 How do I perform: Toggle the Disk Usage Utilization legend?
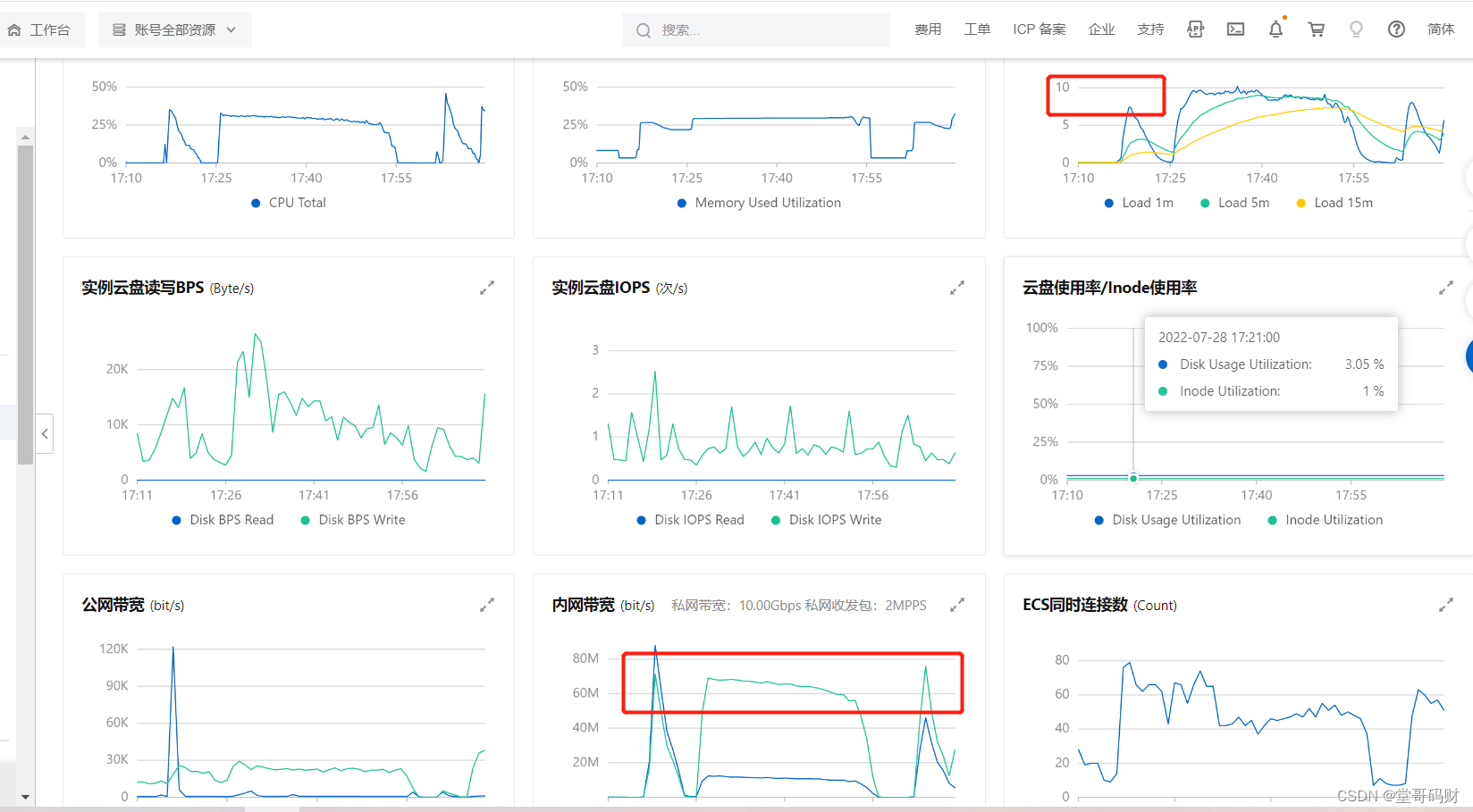click(1167, 520)
